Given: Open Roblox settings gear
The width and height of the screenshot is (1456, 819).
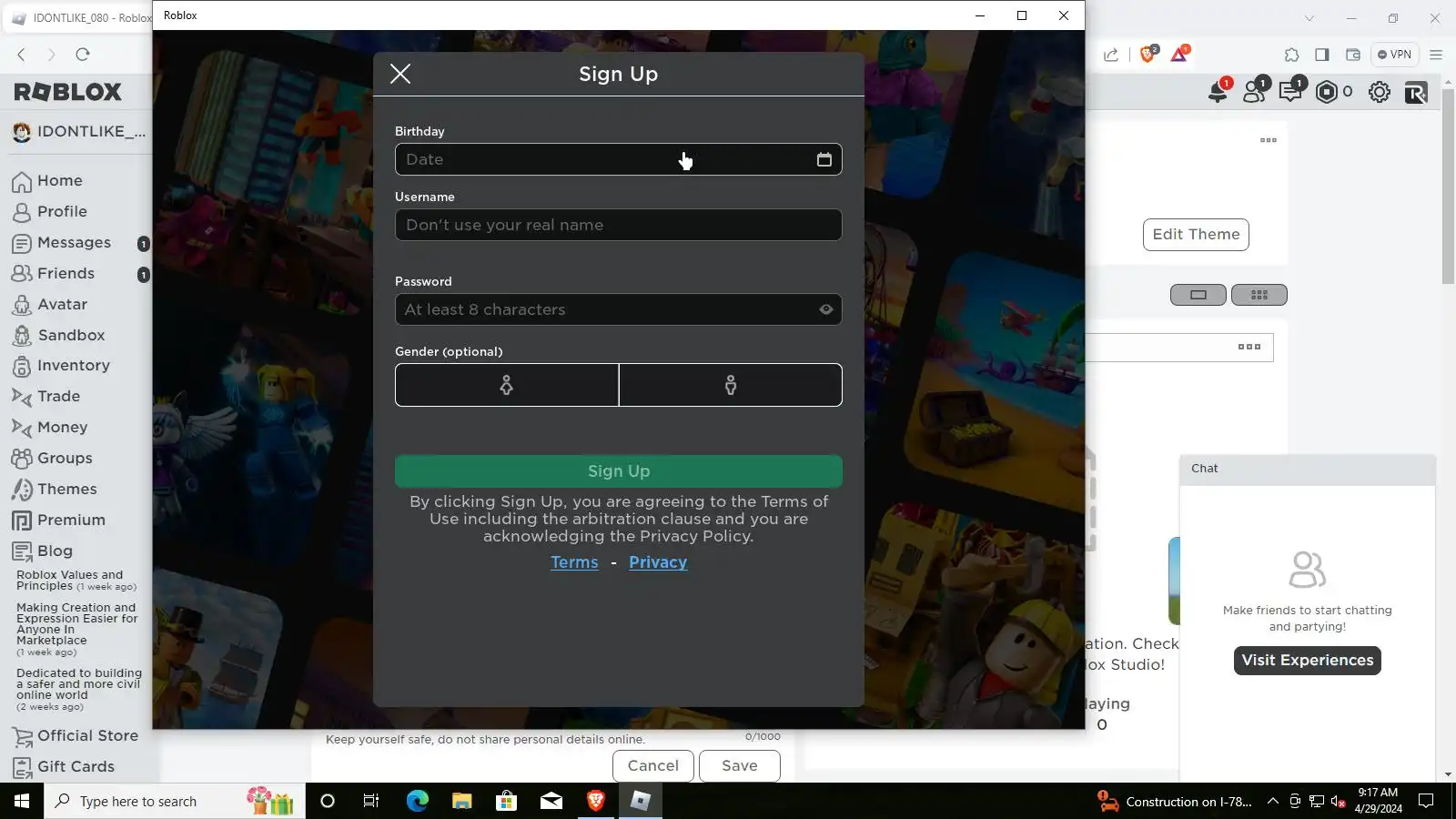Looking at the screenshot, I should tap(1380, 92).
